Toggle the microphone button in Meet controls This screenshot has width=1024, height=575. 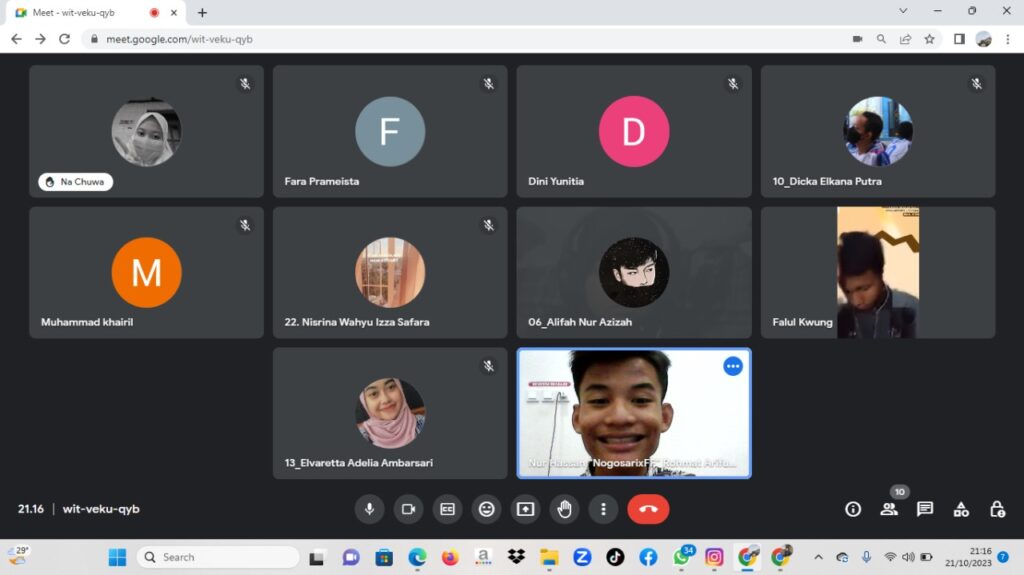point(369,509)
